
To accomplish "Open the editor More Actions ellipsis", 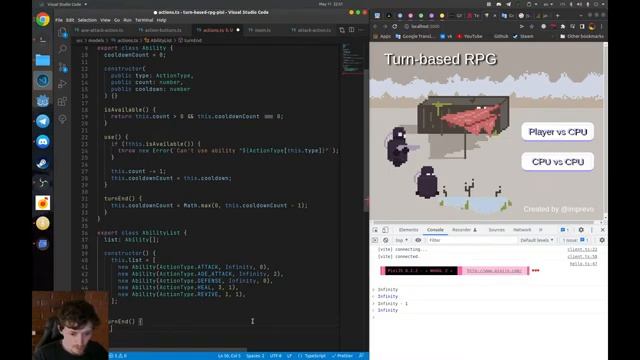I will [361, 30].
